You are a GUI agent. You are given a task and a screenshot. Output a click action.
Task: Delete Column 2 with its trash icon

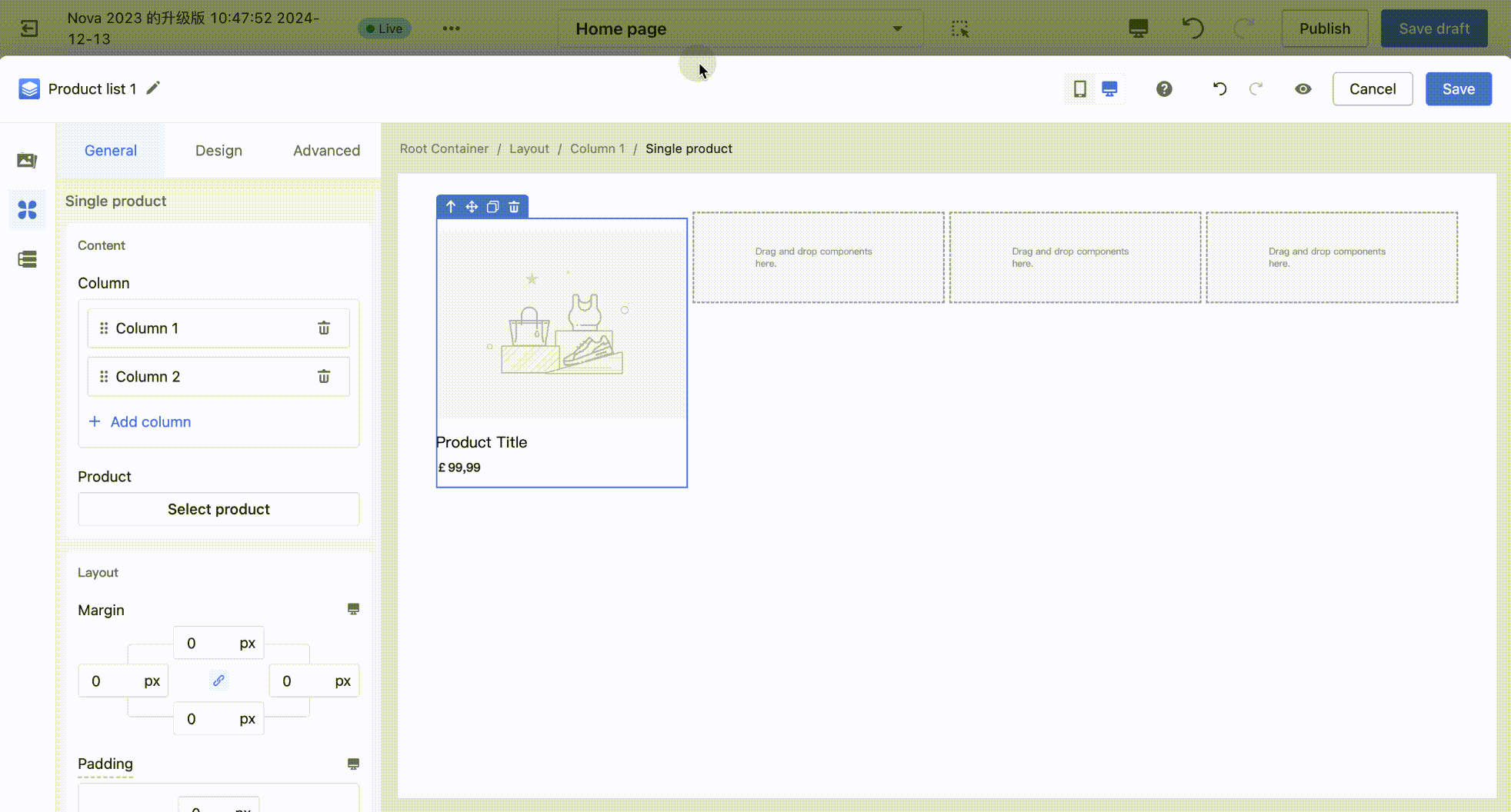pyautogui.click(x=324, y=377)
